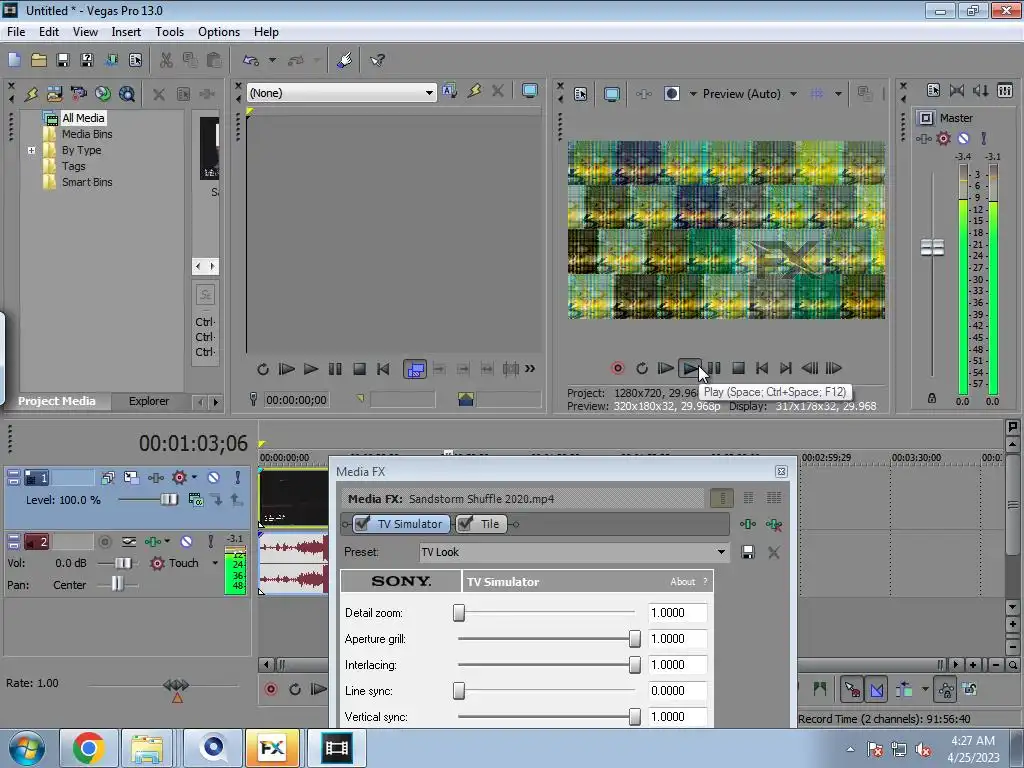1024x768 pixels.
Task: Click the Plug-In Chain icon in Media FX
Action: click(748, 524)
